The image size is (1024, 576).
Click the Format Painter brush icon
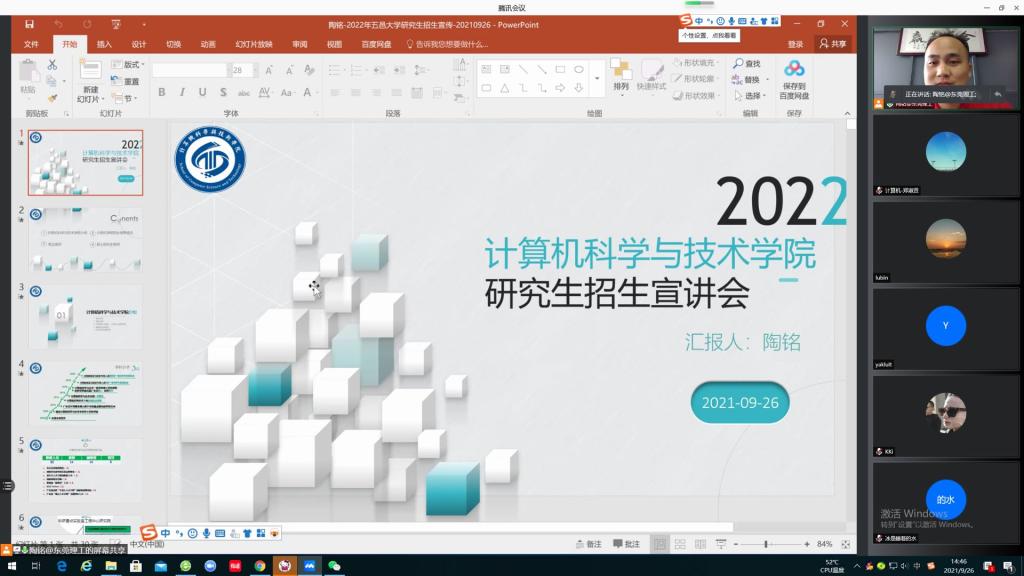pyautogui.click(x=52, y=98)
